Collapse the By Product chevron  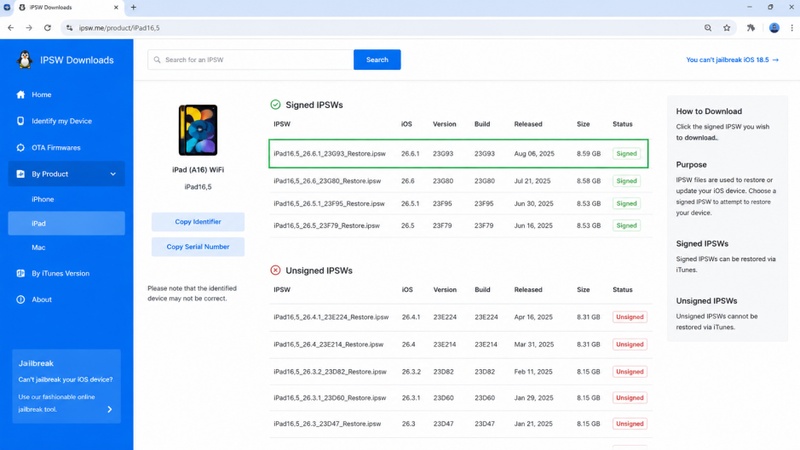click(113, 174)
